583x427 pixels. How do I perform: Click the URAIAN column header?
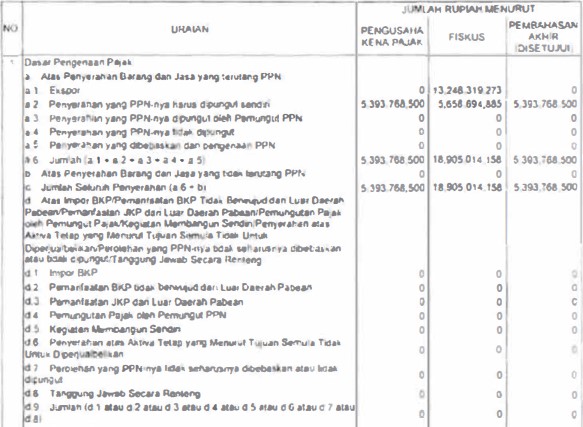pyautogui.click(x=190, y=29)
